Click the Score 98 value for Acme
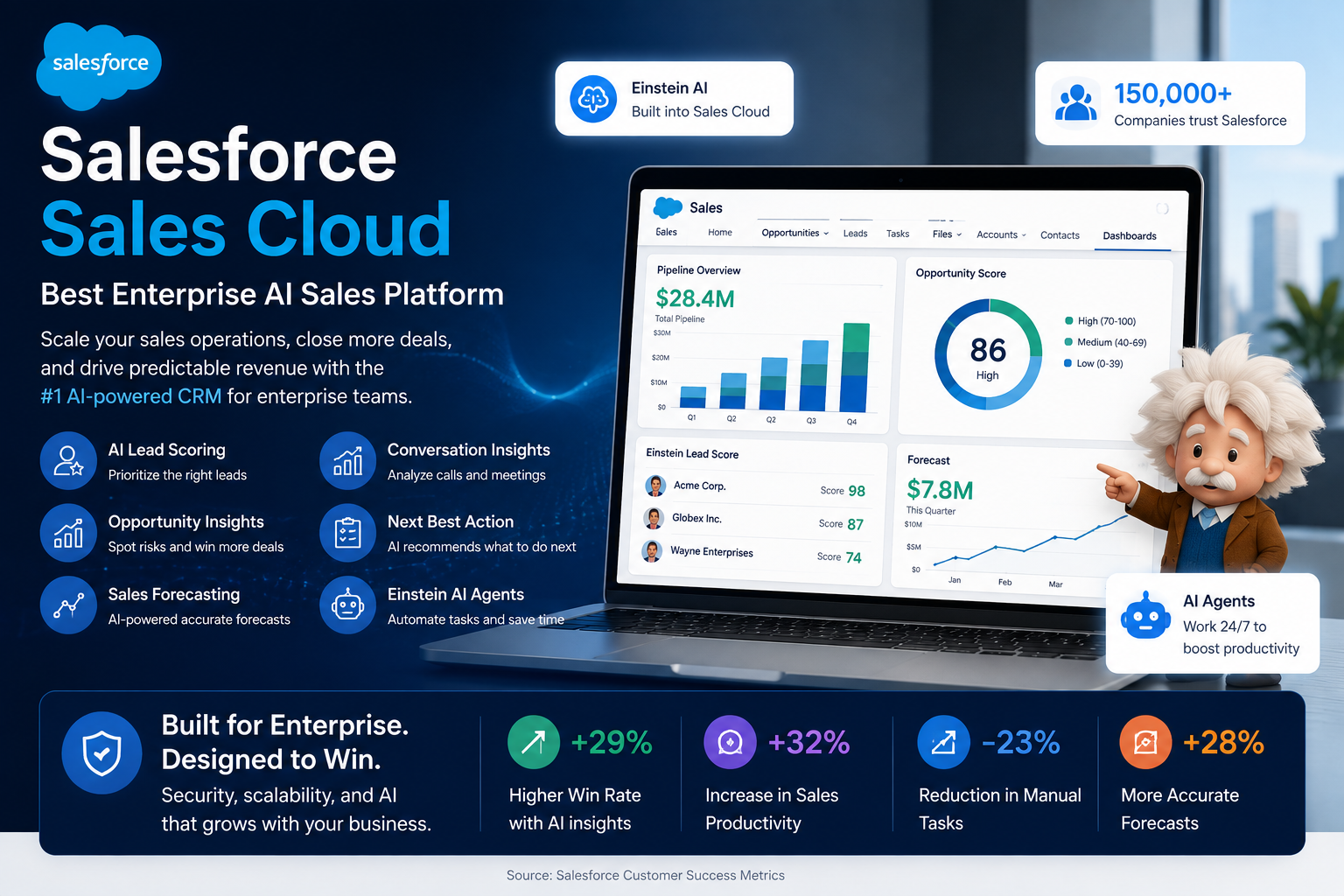Screen dimensions: 1344x896 click(x=856, y=491)
